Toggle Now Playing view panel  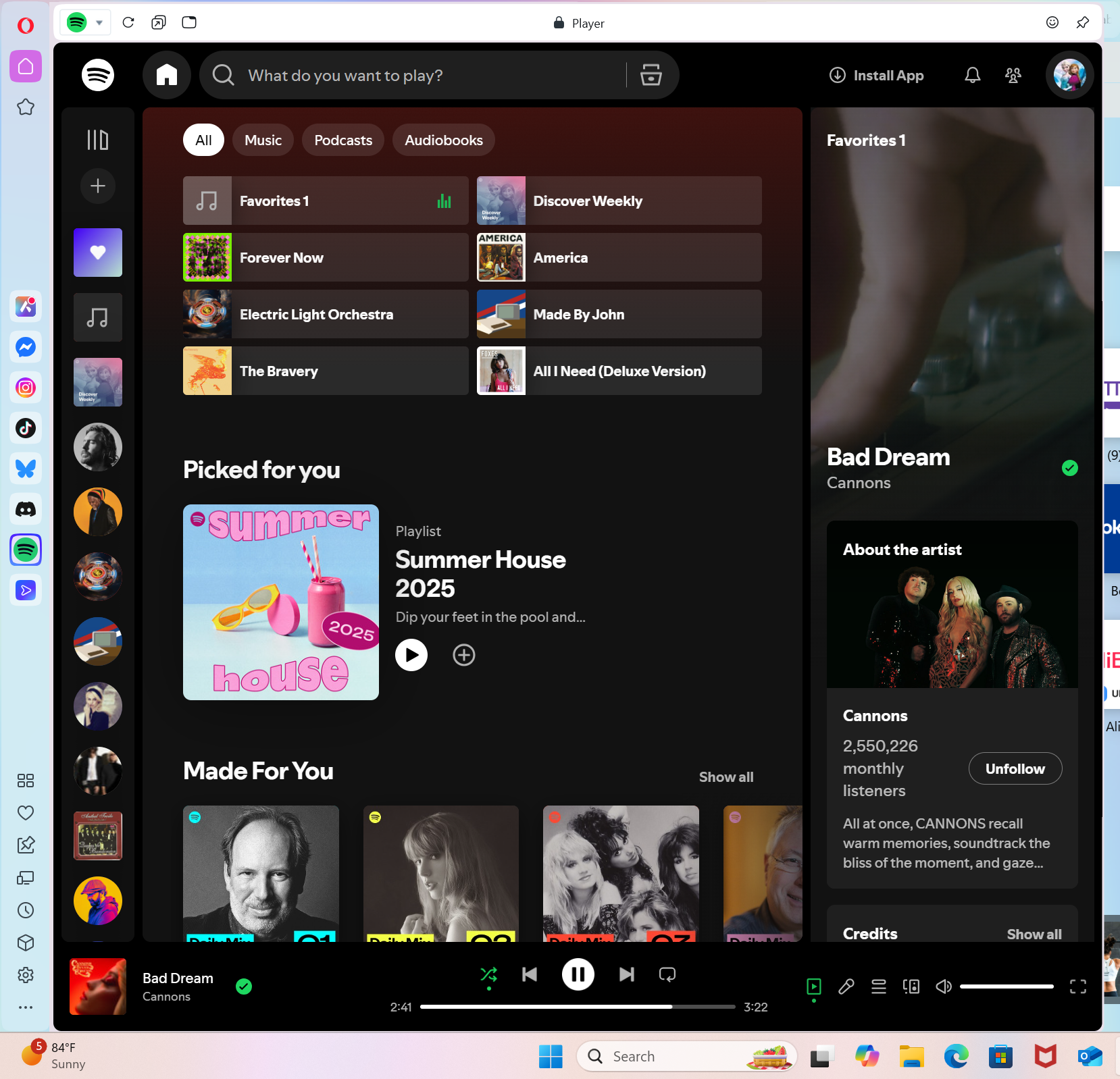814,986
